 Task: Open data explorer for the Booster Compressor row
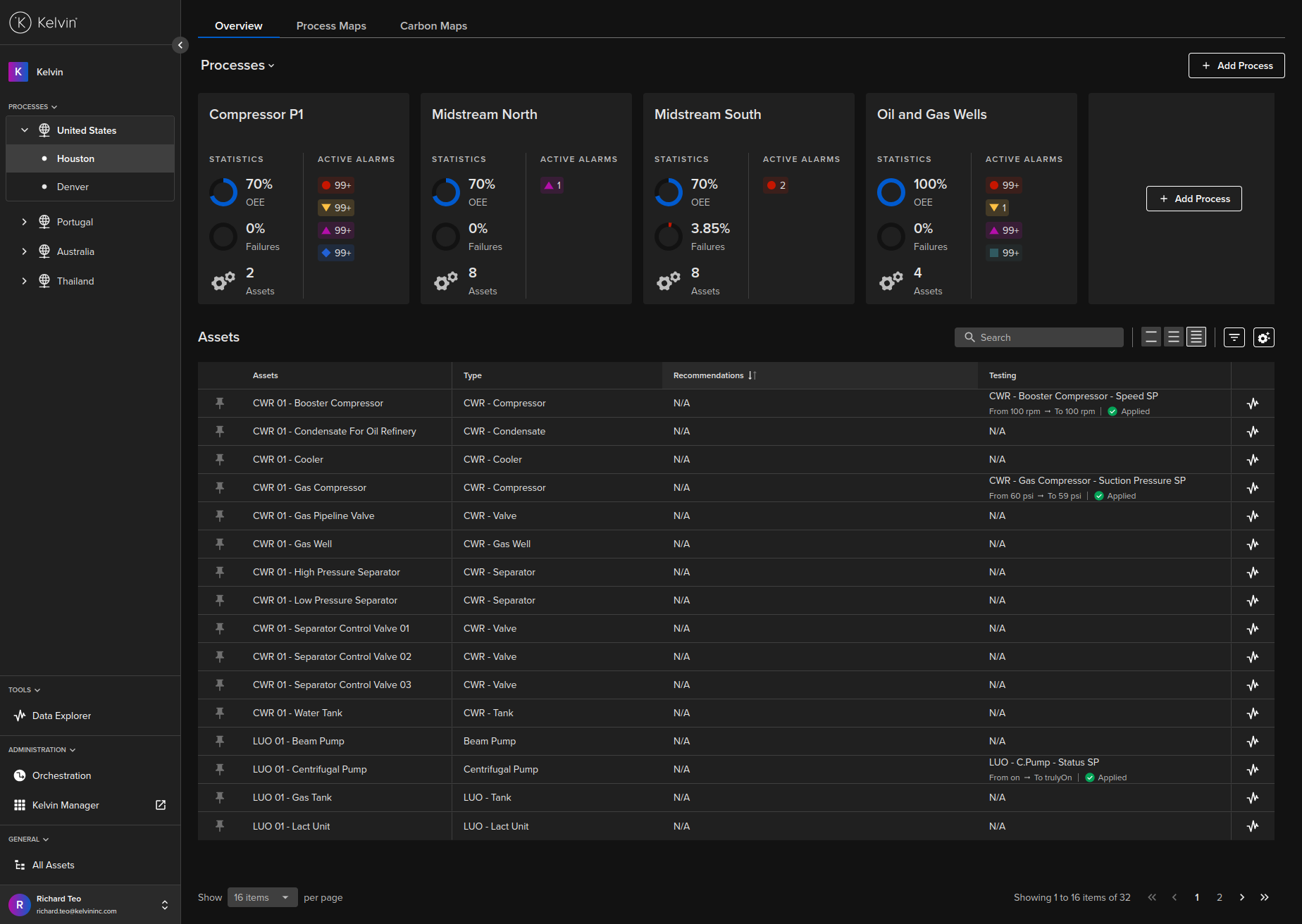coord(1252,404)
